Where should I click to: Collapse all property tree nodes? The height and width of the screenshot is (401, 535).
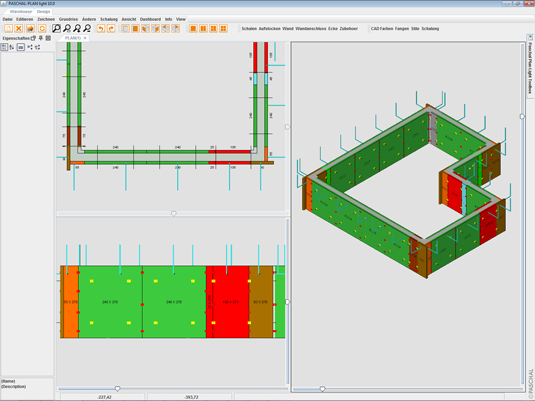(x=38, y=47)
